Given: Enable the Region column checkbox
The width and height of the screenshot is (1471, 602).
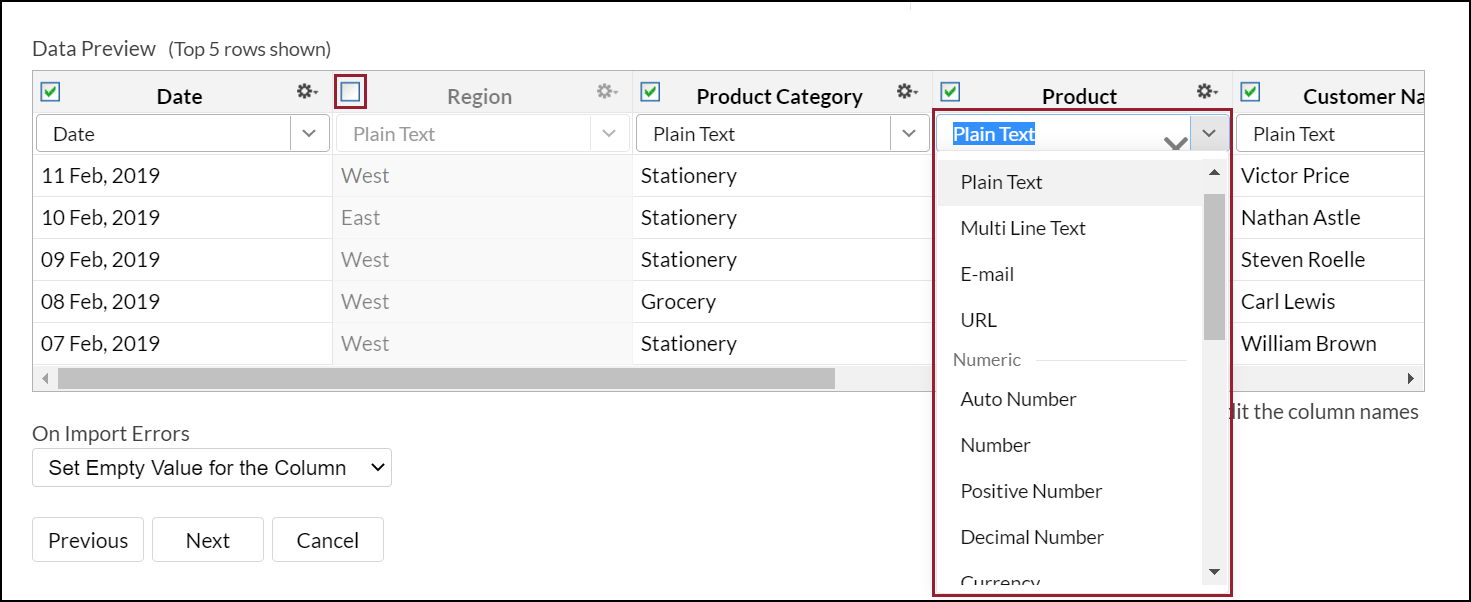Looking at the screenshot, I should (350, 92).
